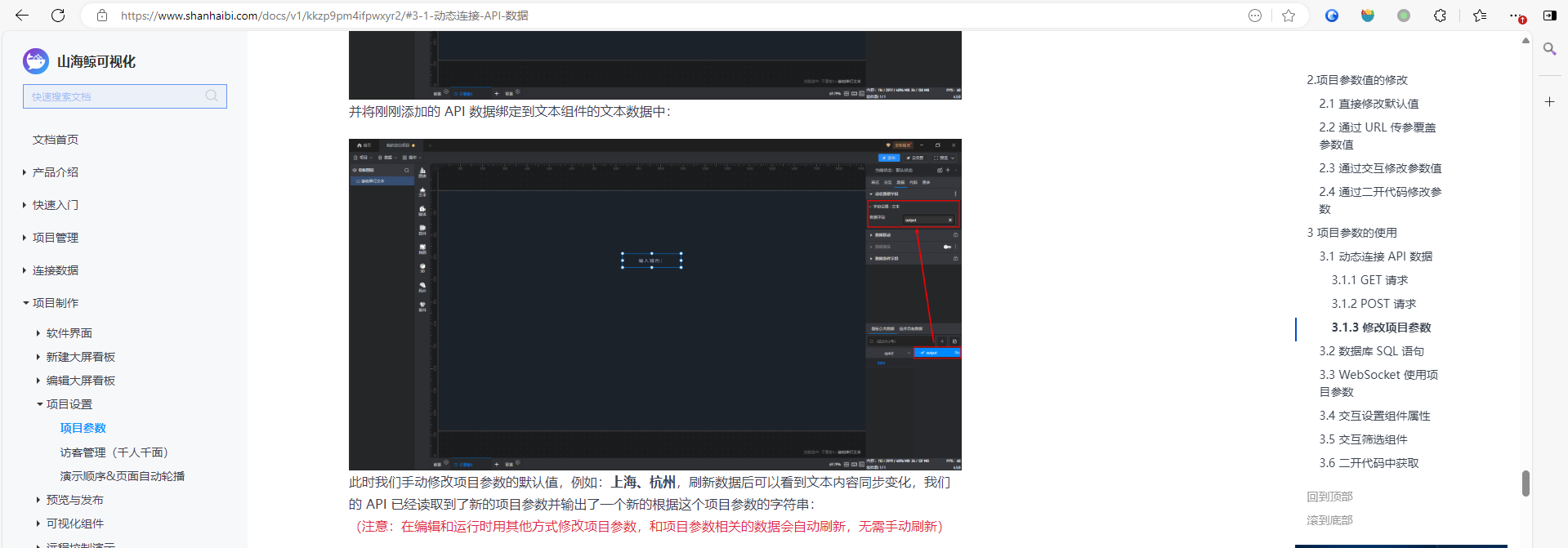Click the page vertical scrollbar thumb
This screenshot has height=548, width=1568.
[x=1526, y=483]
